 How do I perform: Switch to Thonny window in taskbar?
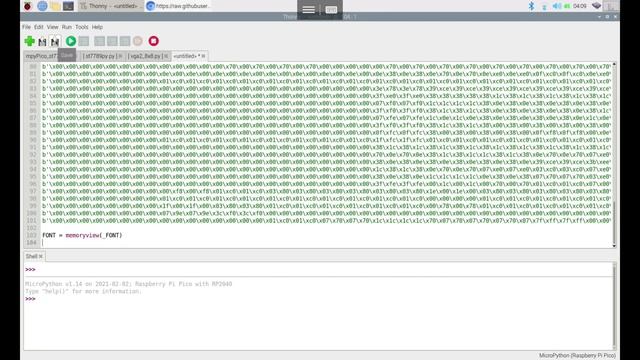(x=110, y=6)
